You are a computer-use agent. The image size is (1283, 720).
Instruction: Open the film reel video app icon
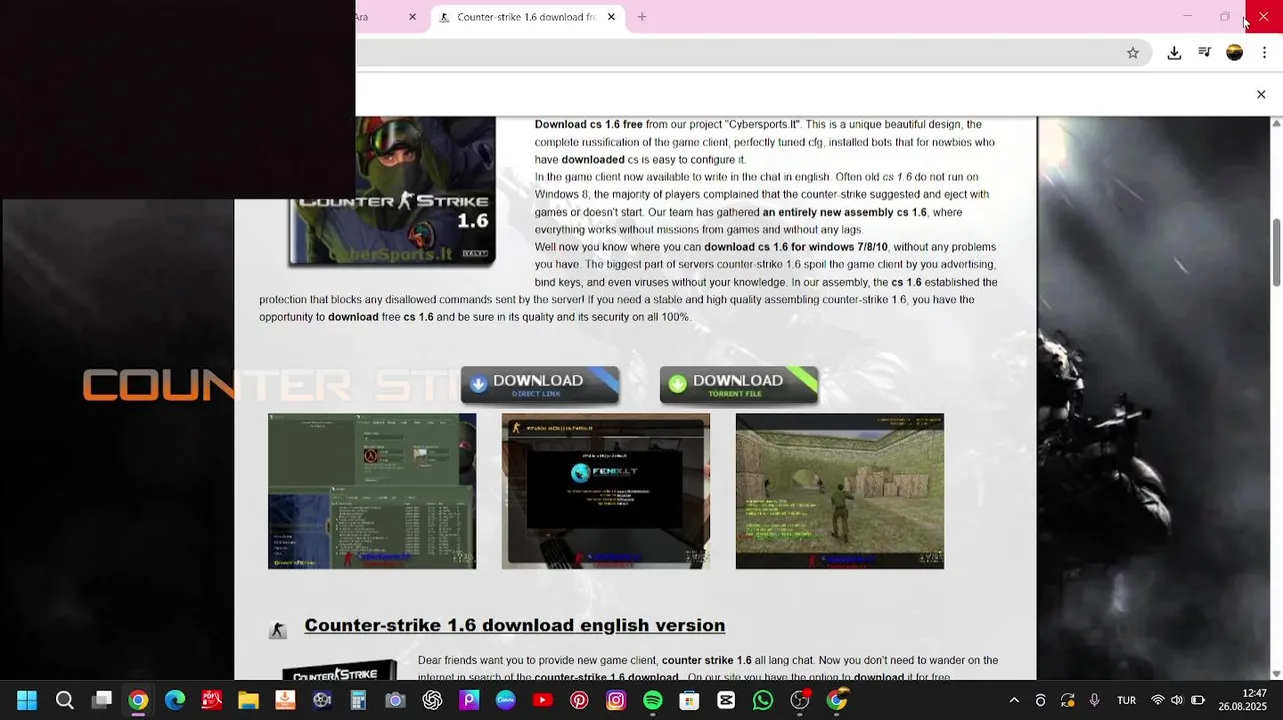[322, 701]
